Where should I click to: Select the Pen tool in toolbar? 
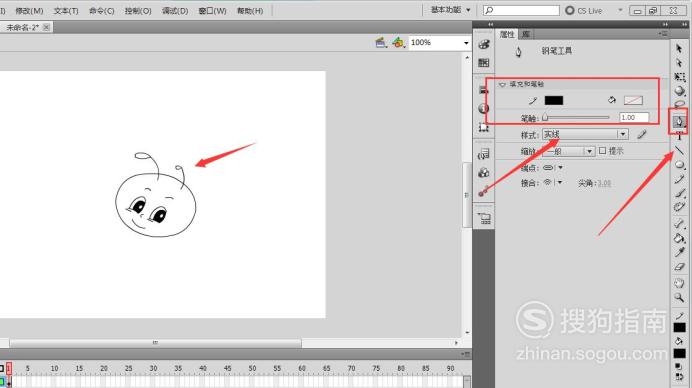(679, 121)
